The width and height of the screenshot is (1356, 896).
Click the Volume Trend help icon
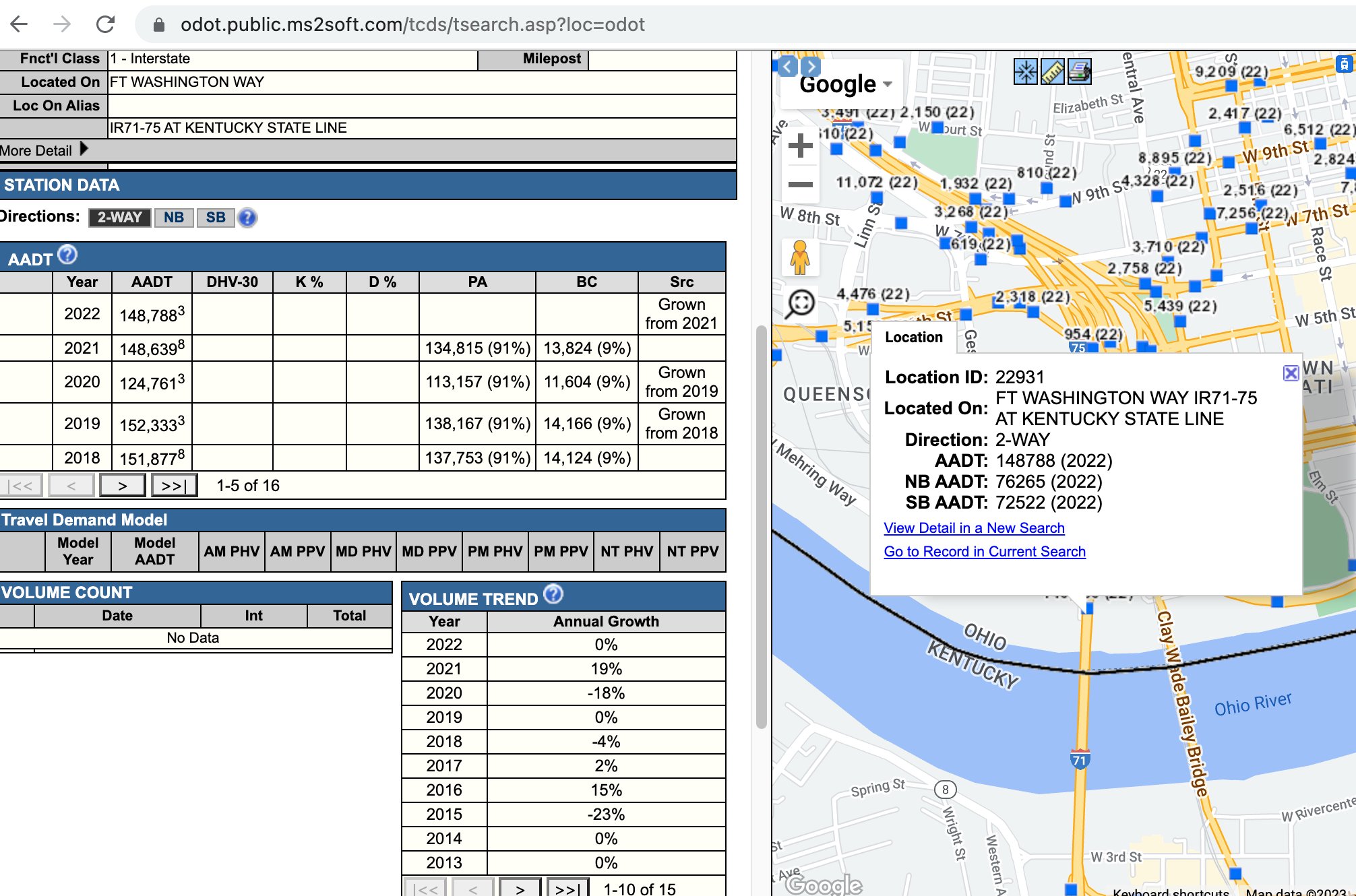552,594
